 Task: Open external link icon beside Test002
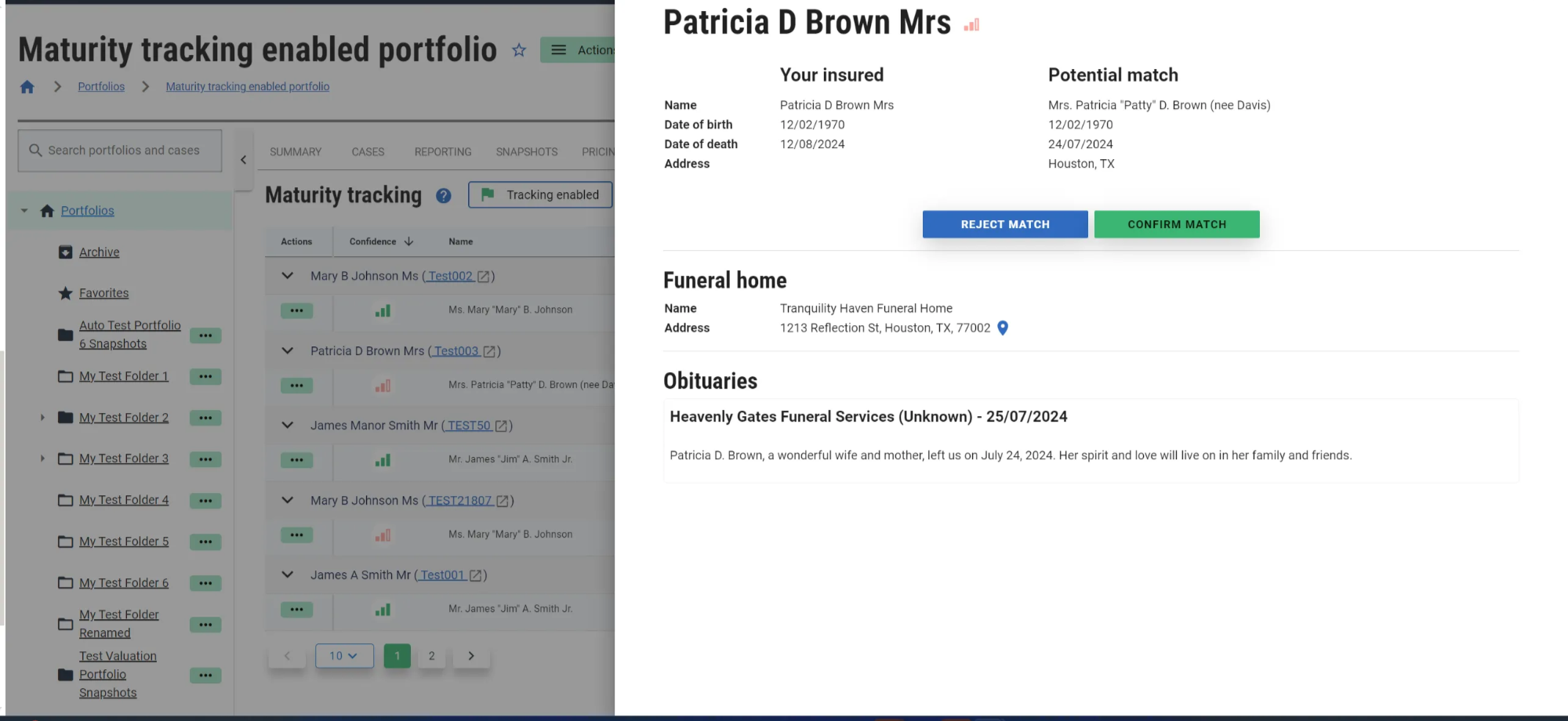point(484,277)
